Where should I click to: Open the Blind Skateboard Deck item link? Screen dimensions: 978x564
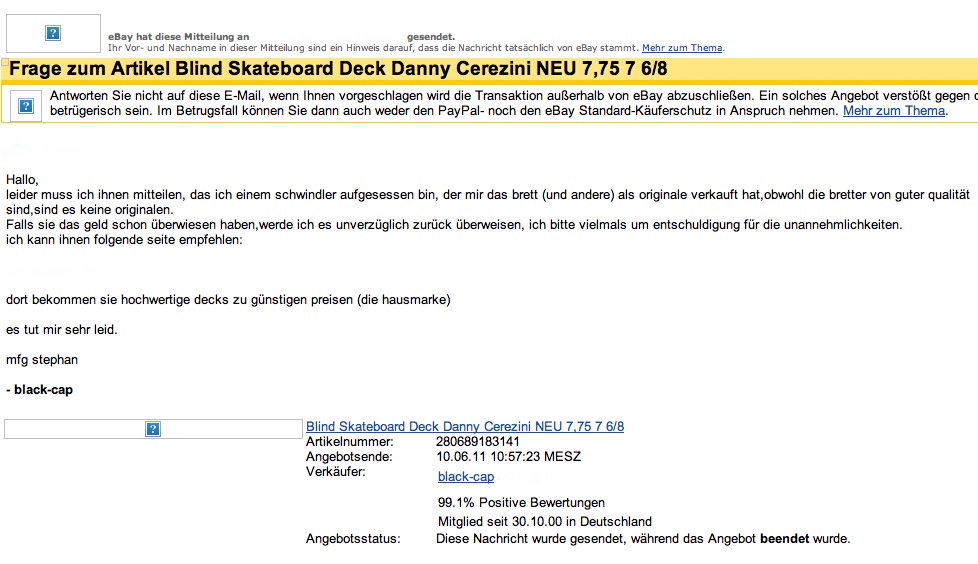[x=464, y=426]
